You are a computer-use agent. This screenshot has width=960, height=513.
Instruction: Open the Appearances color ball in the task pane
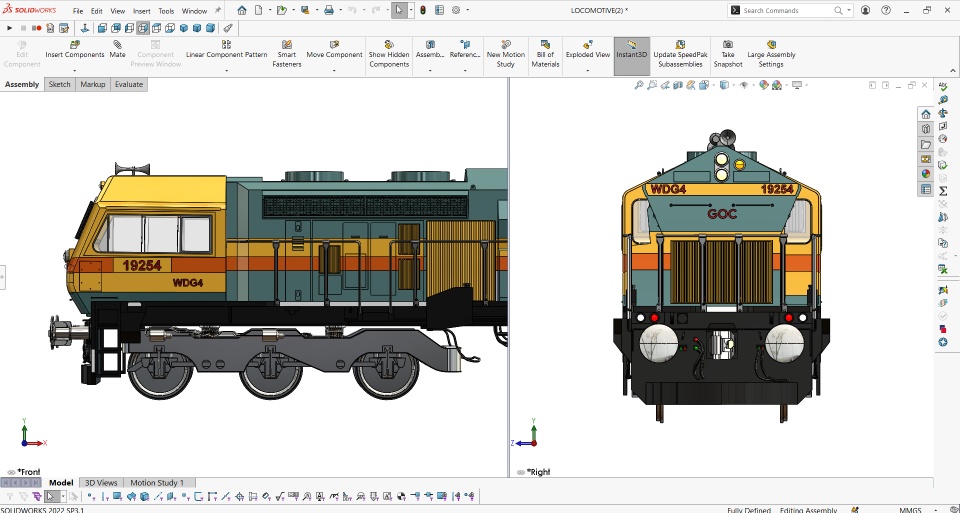point(926,173)
